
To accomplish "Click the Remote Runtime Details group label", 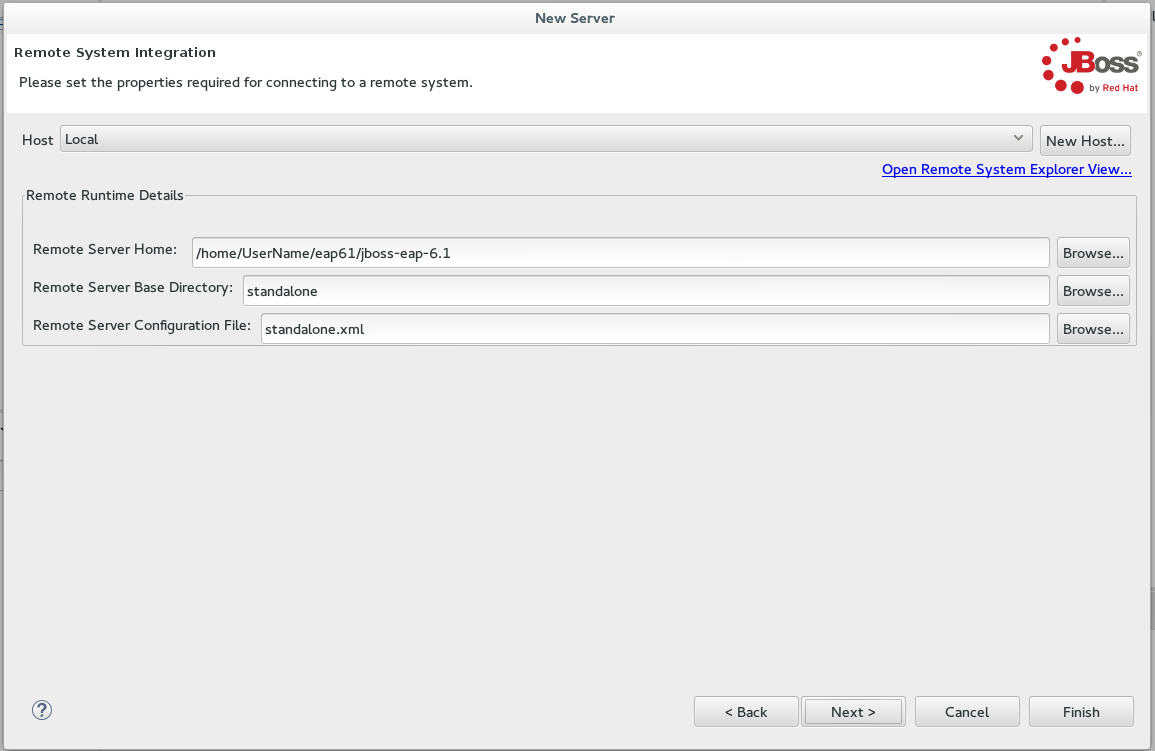I will (x=105, y=195).
